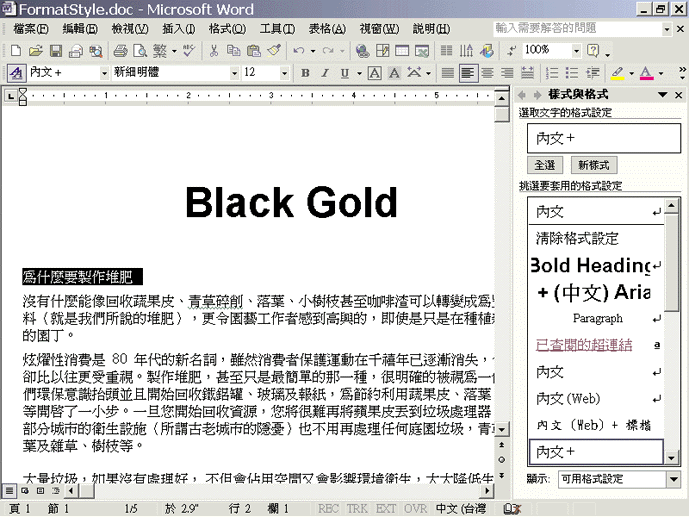Apply character shading with the shaded A
689x517 pixels.
pyautogui.click(x=394, y=73)
